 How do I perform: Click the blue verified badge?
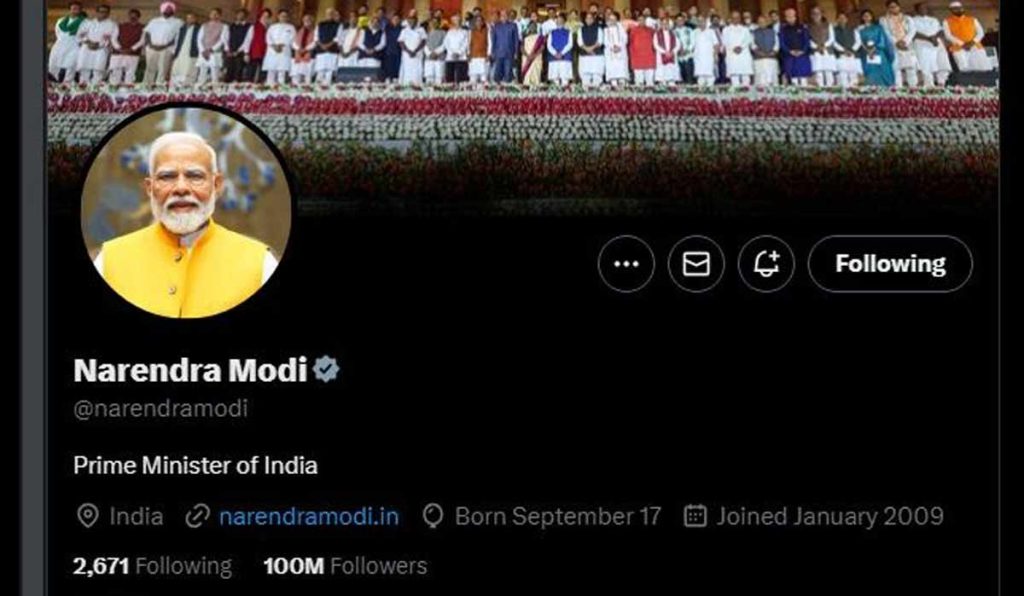[x=326, y=368]
